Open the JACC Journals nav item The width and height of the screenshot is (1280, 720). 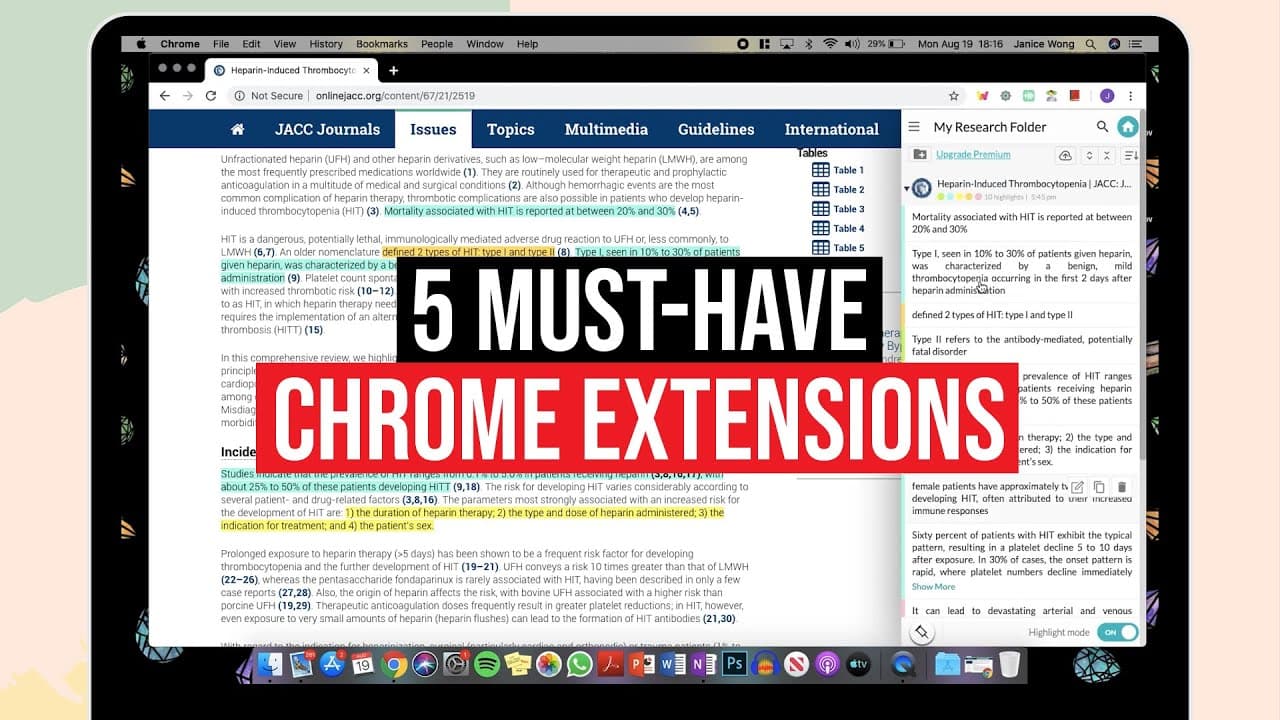point(327,129)
